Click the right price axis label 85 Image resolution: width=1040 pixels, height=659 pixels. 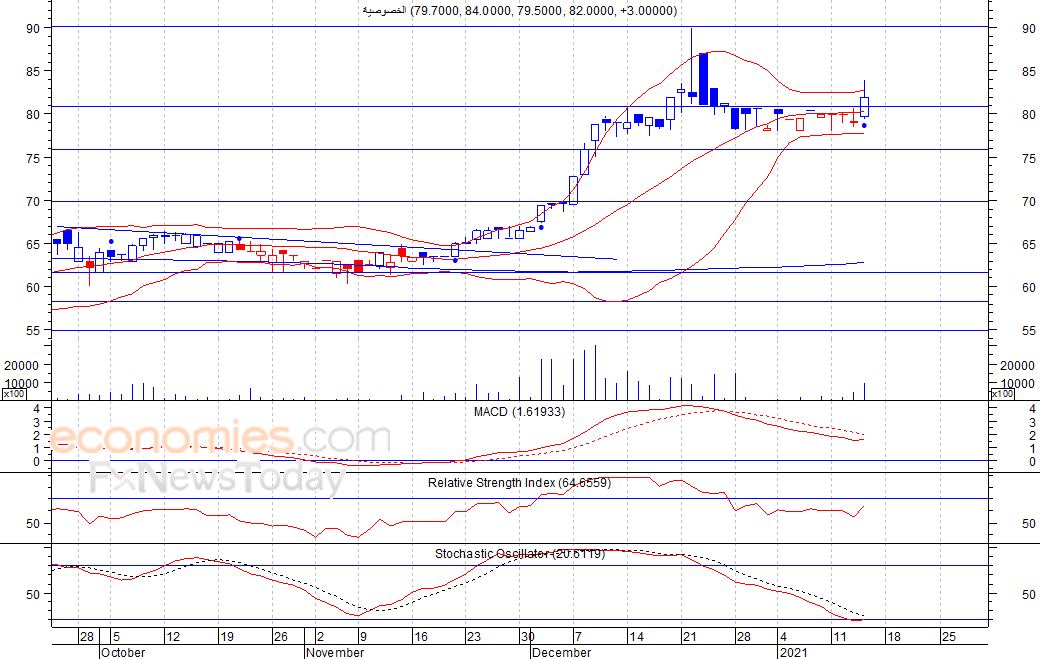point(1029,72)
